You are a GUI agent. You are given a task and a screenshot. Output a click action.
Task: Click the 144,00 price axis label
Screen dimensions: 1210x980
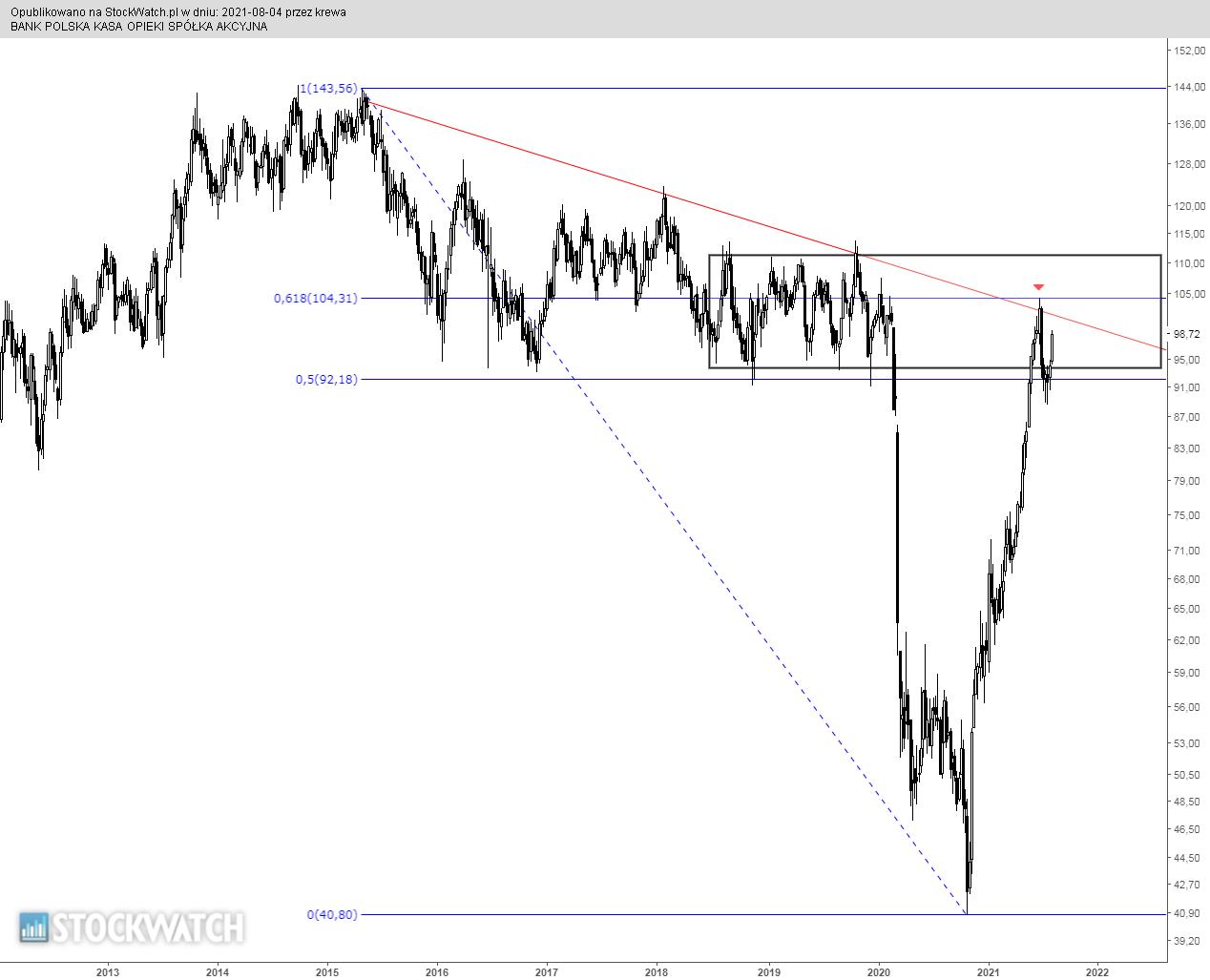pos(1188,88)
